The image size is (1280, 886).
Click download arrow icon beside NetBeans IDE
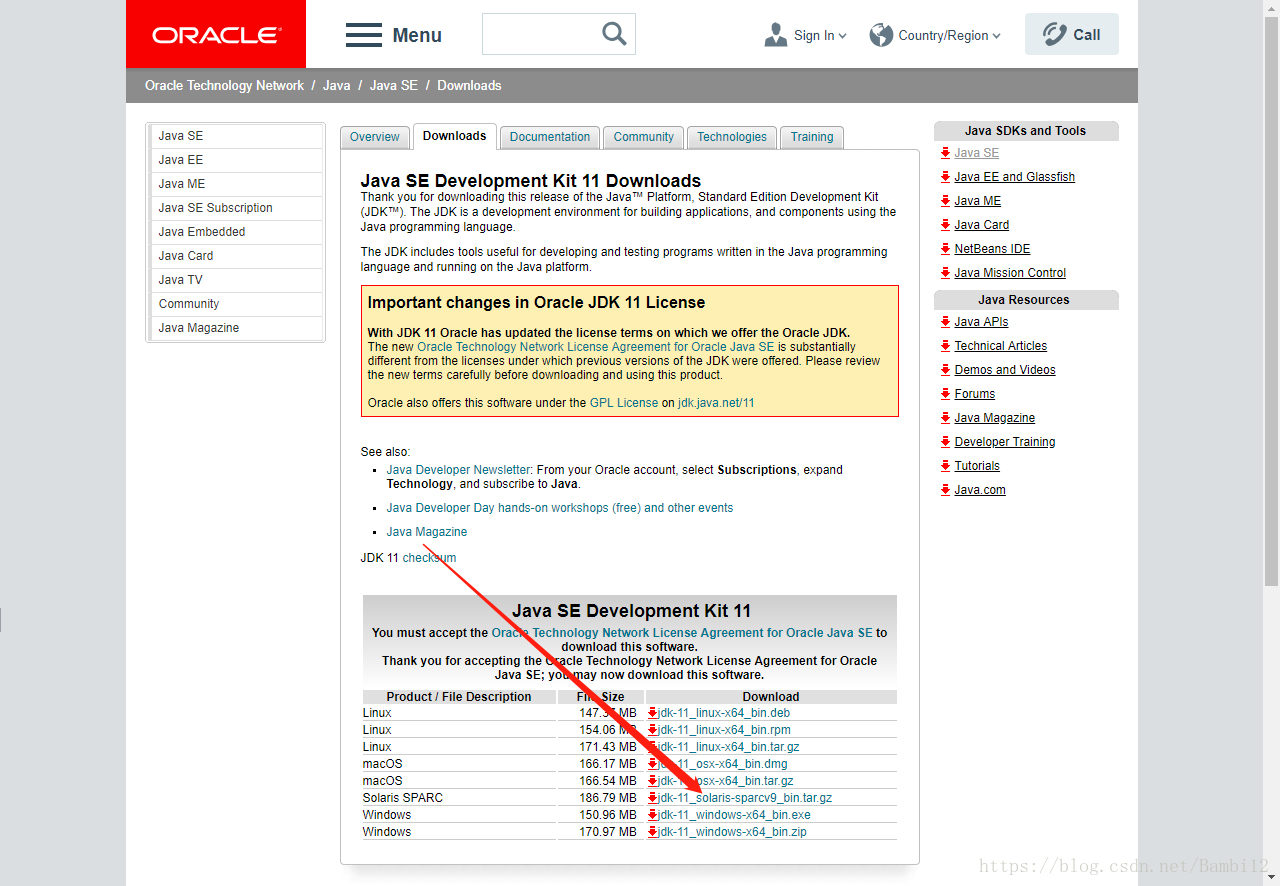coord(945,249)
